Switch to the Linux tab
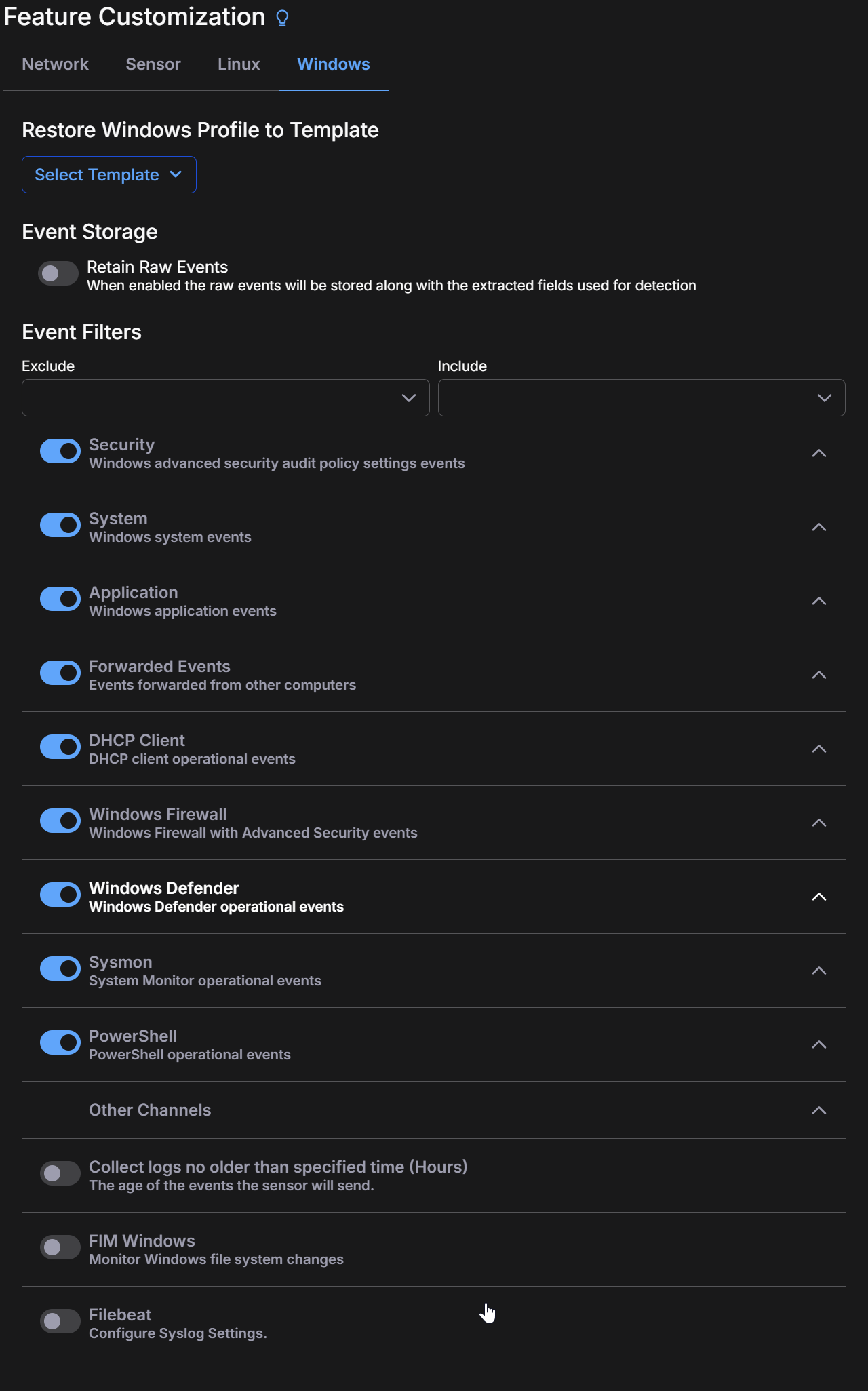The image size is (868, 1391). tap(239, 64)
